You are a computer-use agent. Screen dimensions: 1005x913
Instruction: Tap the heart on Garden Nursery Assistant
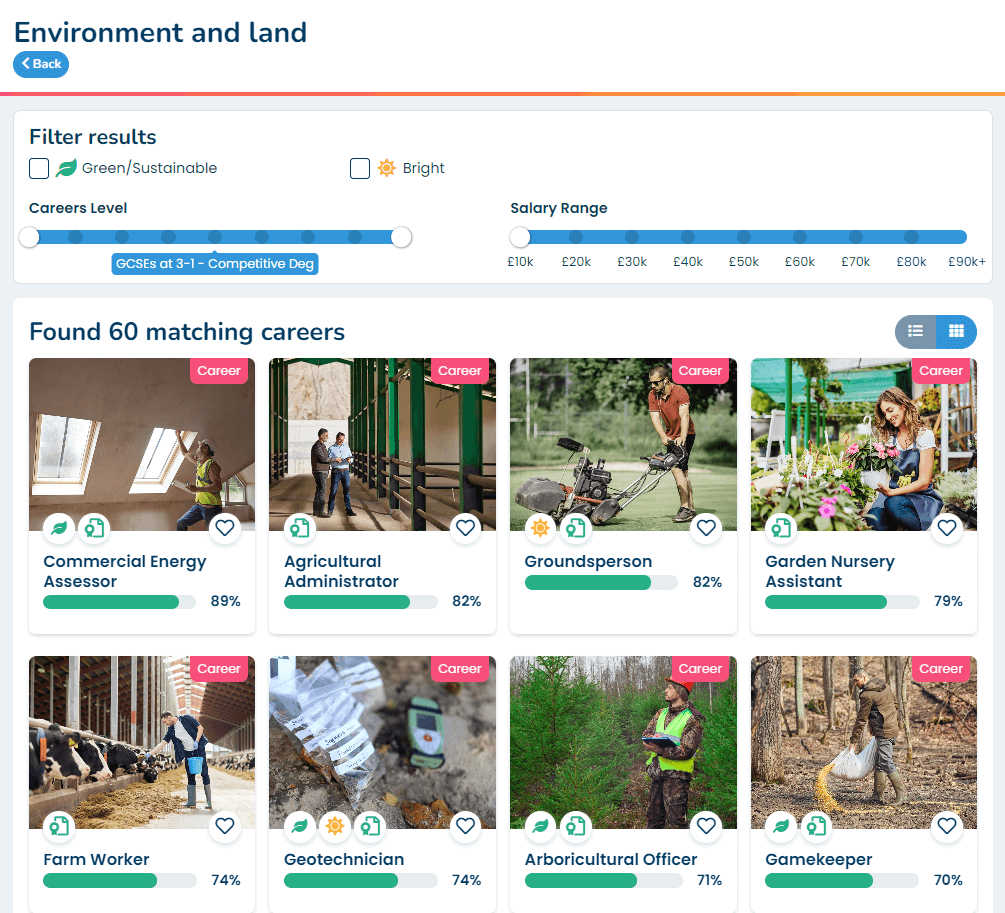click(x=947, y=528)
